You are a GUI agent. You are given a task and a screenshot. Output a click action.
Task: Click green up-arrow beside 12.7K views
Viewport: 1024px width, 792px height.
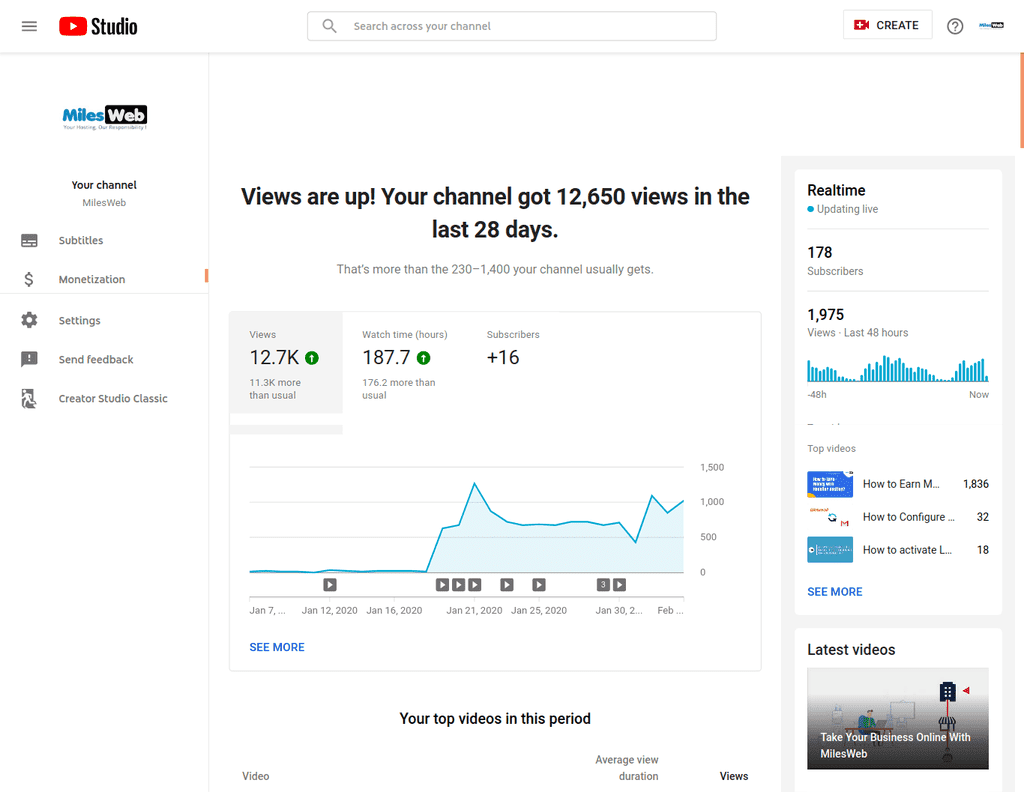pos(312,358)
